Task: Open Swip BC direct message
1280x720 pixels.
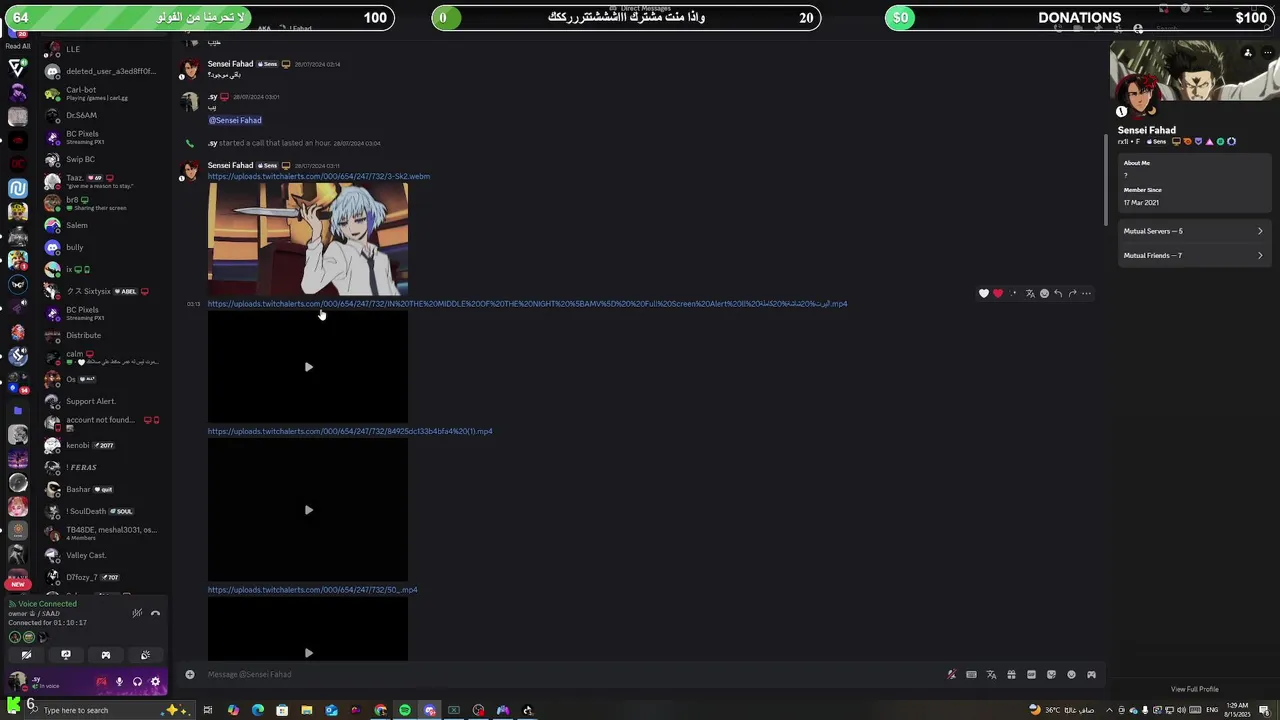Action: tap(105, 159)
